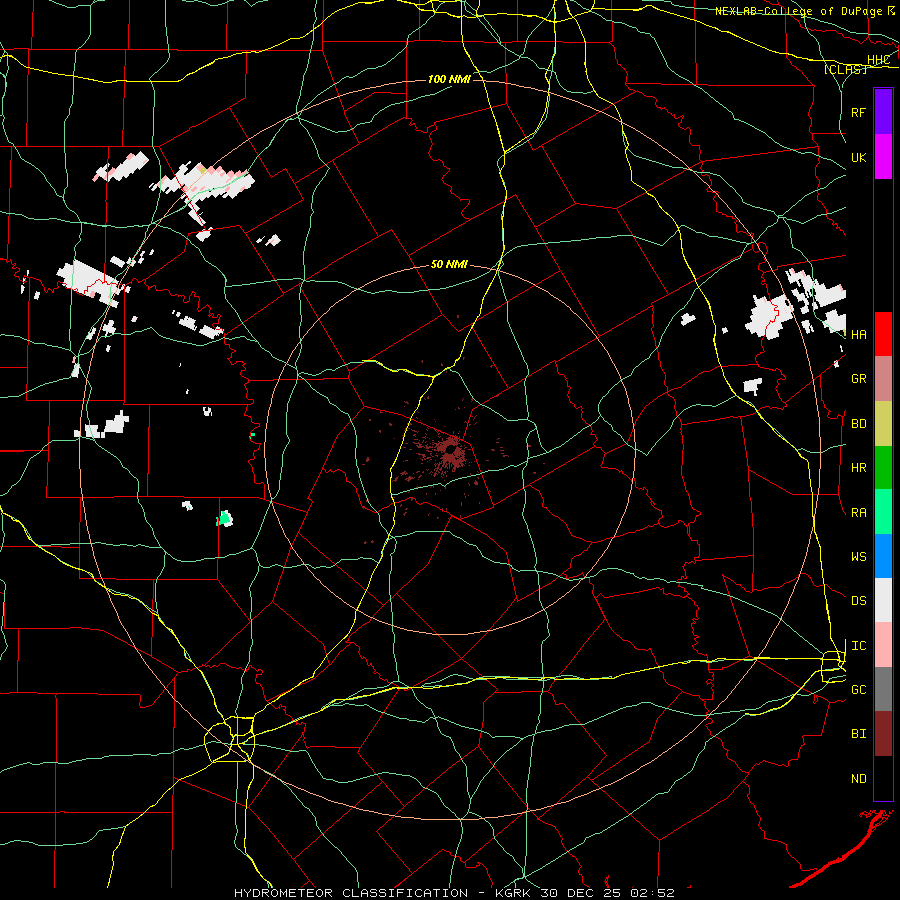
Task: Click the green rain echo southwest of radar
Action: point(225,518)
